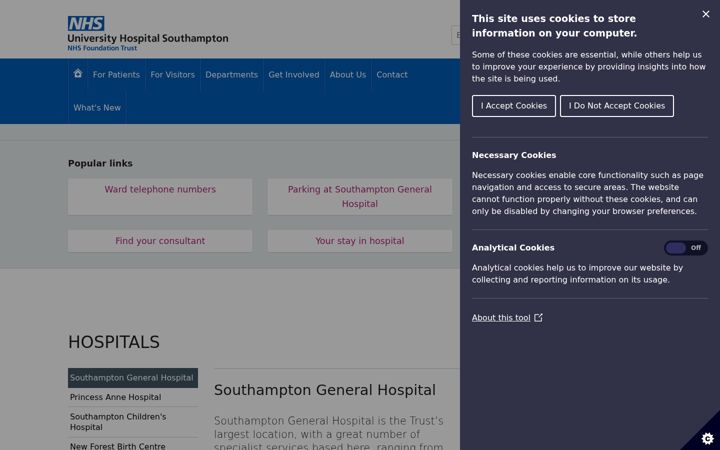Click the NHS logo
720x450 pixels.
pos(86,23)
